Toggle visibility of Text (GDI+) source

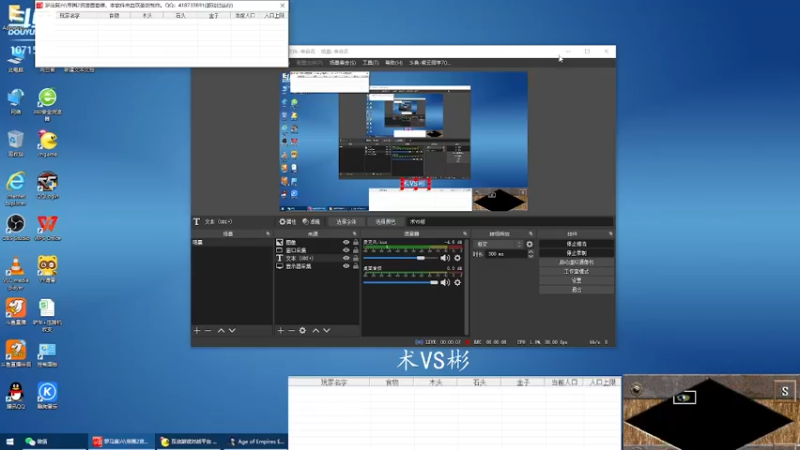coord(346,258)
